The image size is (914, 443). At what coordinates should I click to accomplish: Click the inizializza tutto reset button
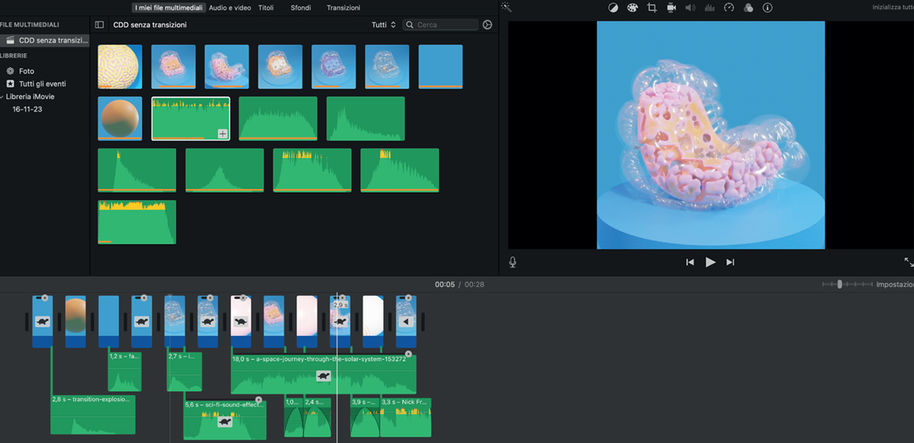coord(893,8)
